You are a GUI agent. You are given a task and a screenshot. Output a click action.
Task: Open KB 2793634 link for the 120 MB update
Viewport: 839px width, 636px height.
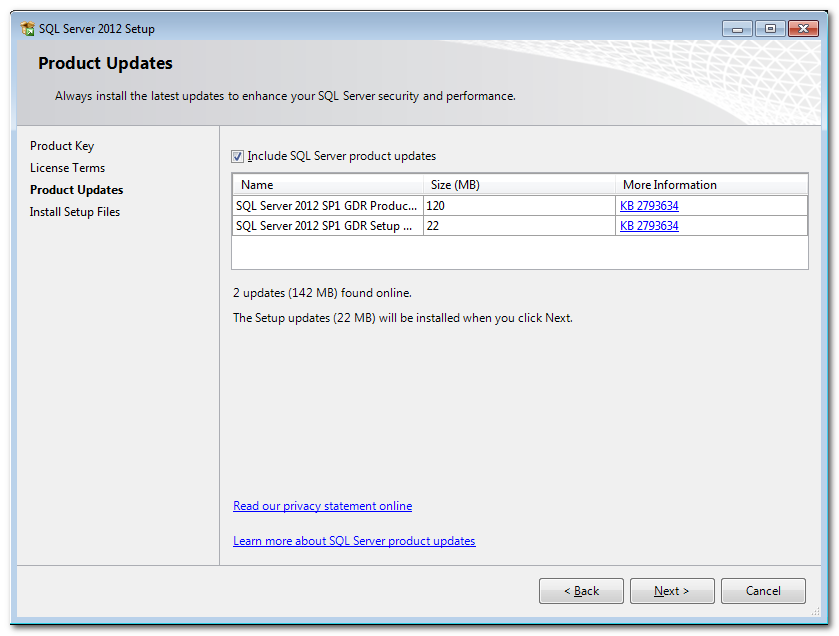click(649, 206)
